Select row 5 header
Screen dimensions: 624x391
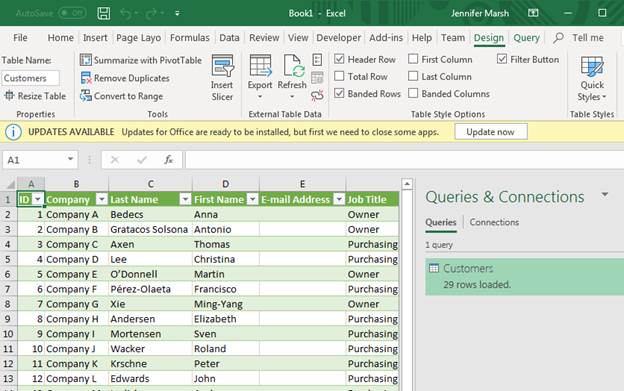pyautogui.click(x=8, y=259)
